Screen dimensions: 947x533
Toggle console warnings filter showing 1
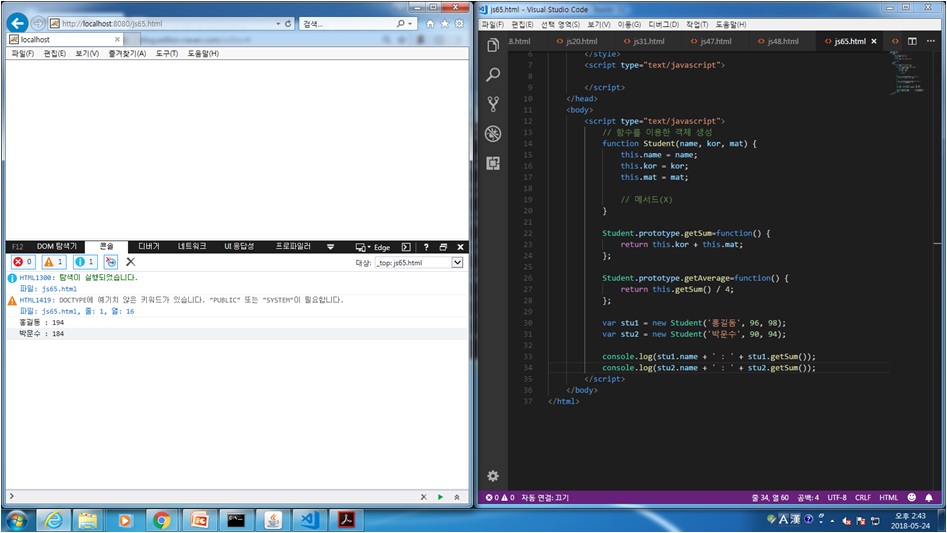pyautogui.click(x=54, y=262)
